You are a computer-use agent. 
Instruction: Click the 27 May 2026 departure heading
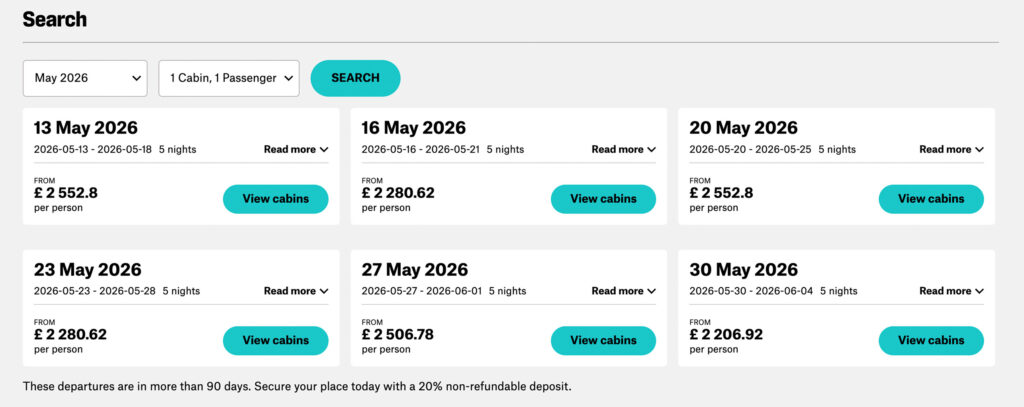pos(415,270)
